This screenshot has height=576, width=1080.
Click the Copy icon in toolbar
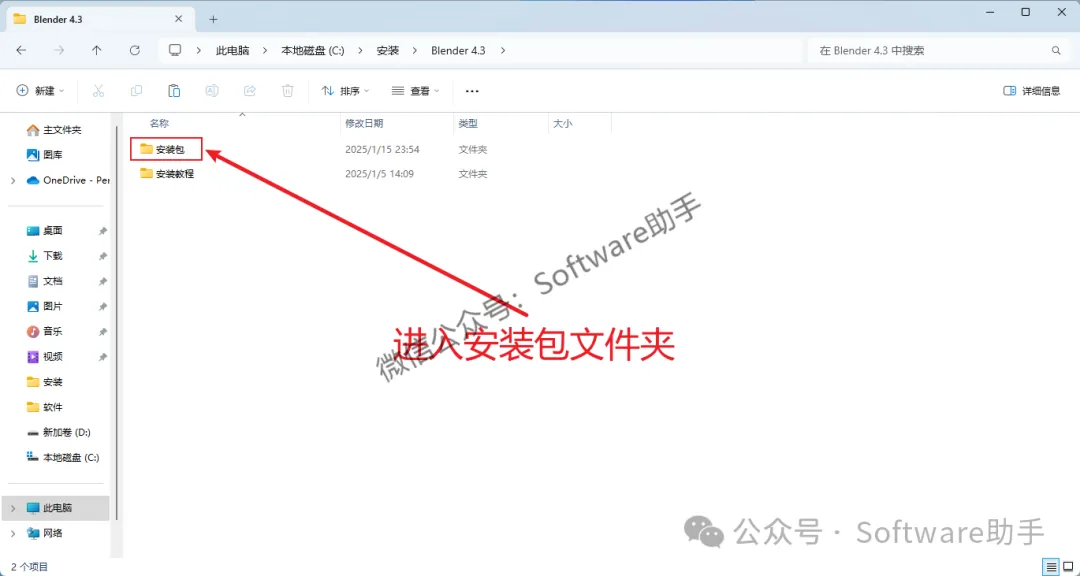tap(136, 91)
